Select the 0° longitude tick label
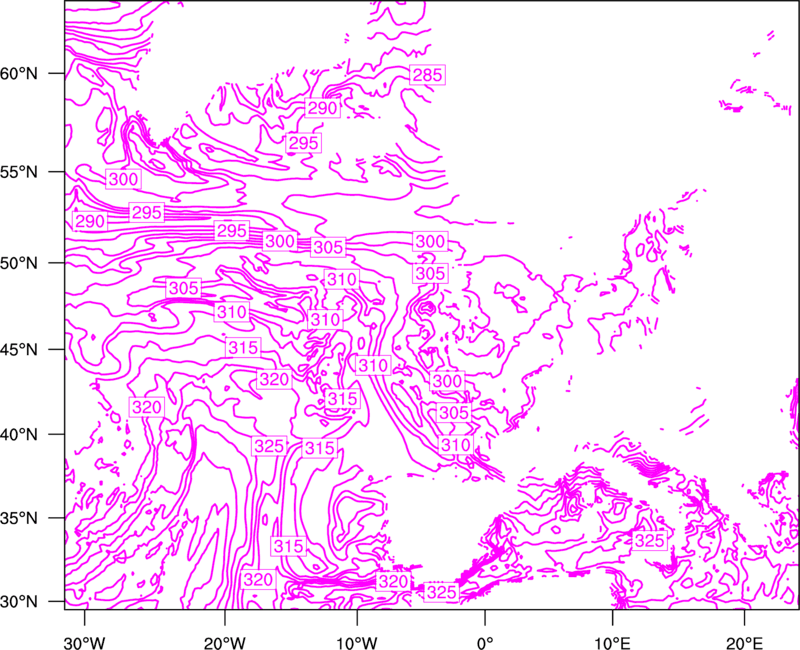 (x=485, y=643)
